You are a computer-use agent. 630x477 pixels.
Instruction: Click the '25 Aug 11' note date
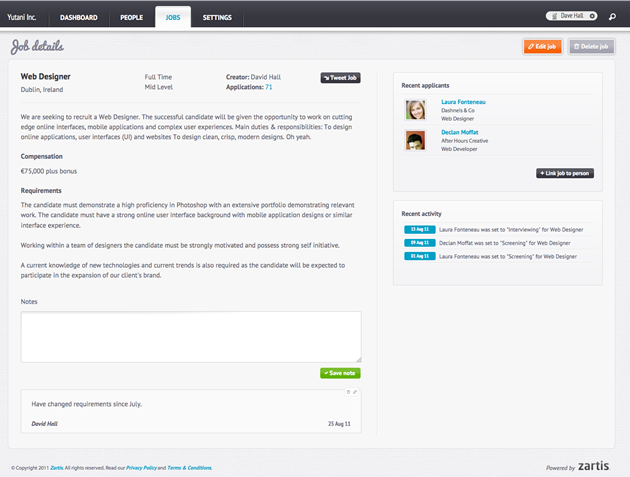click(x=339, y=424)
